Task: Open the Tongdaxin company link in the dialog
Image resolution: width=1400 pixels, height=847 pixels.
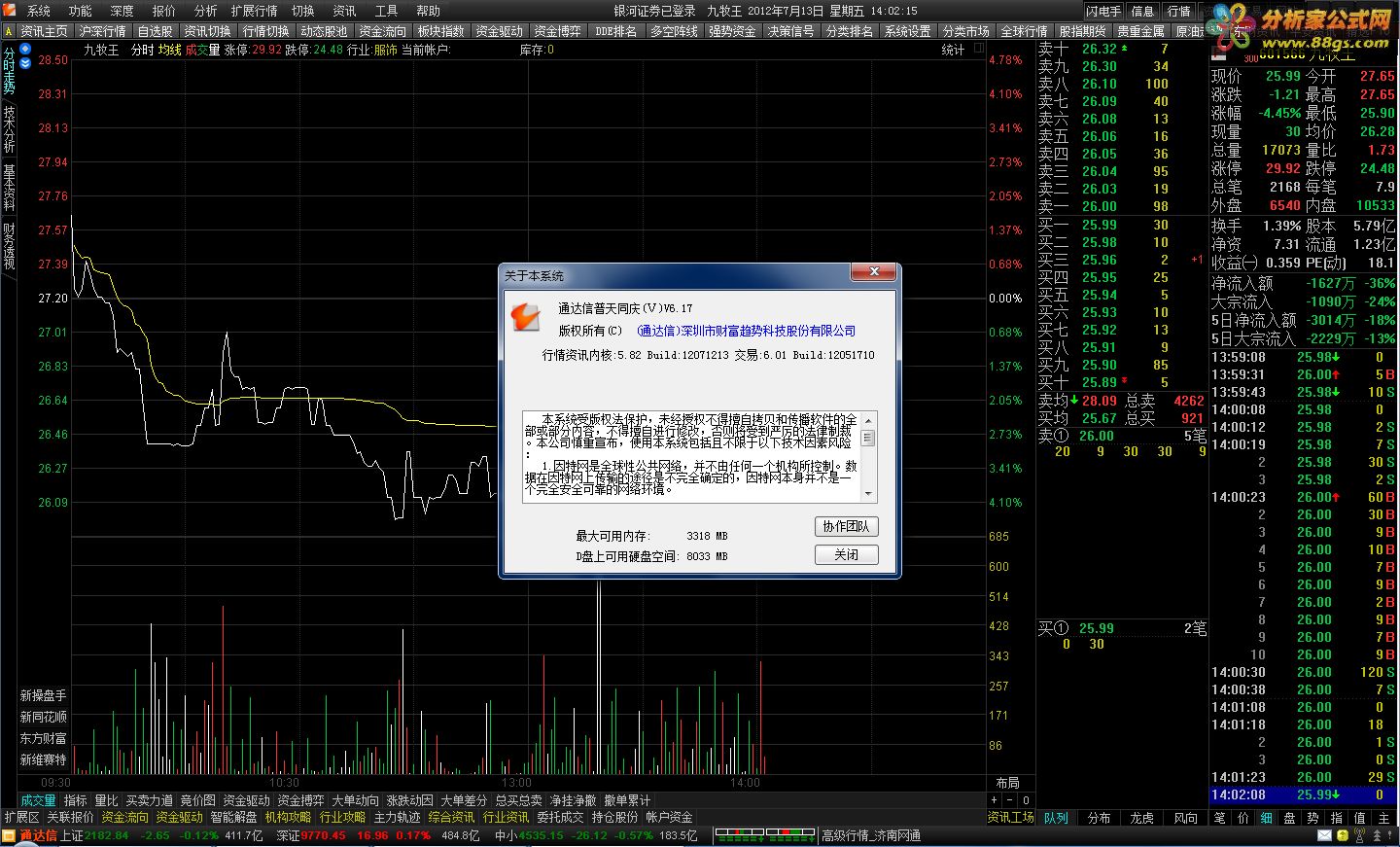Action: click(x=746, y=331)
